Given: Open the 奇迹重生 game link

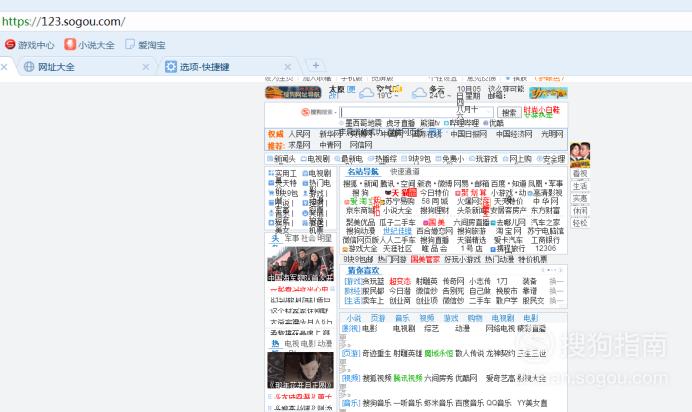Looking at the screenshot, I should click(x=376, y=353).
